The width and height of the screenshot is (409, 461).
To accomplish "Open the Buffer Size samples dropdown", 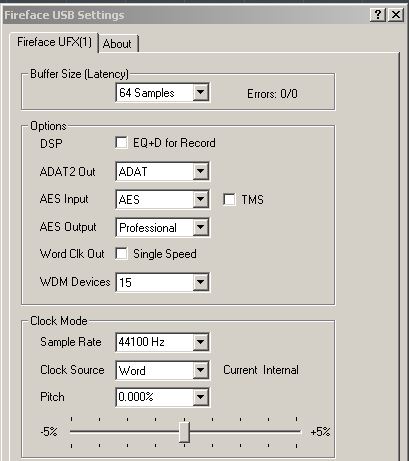I will pos(163,92).
